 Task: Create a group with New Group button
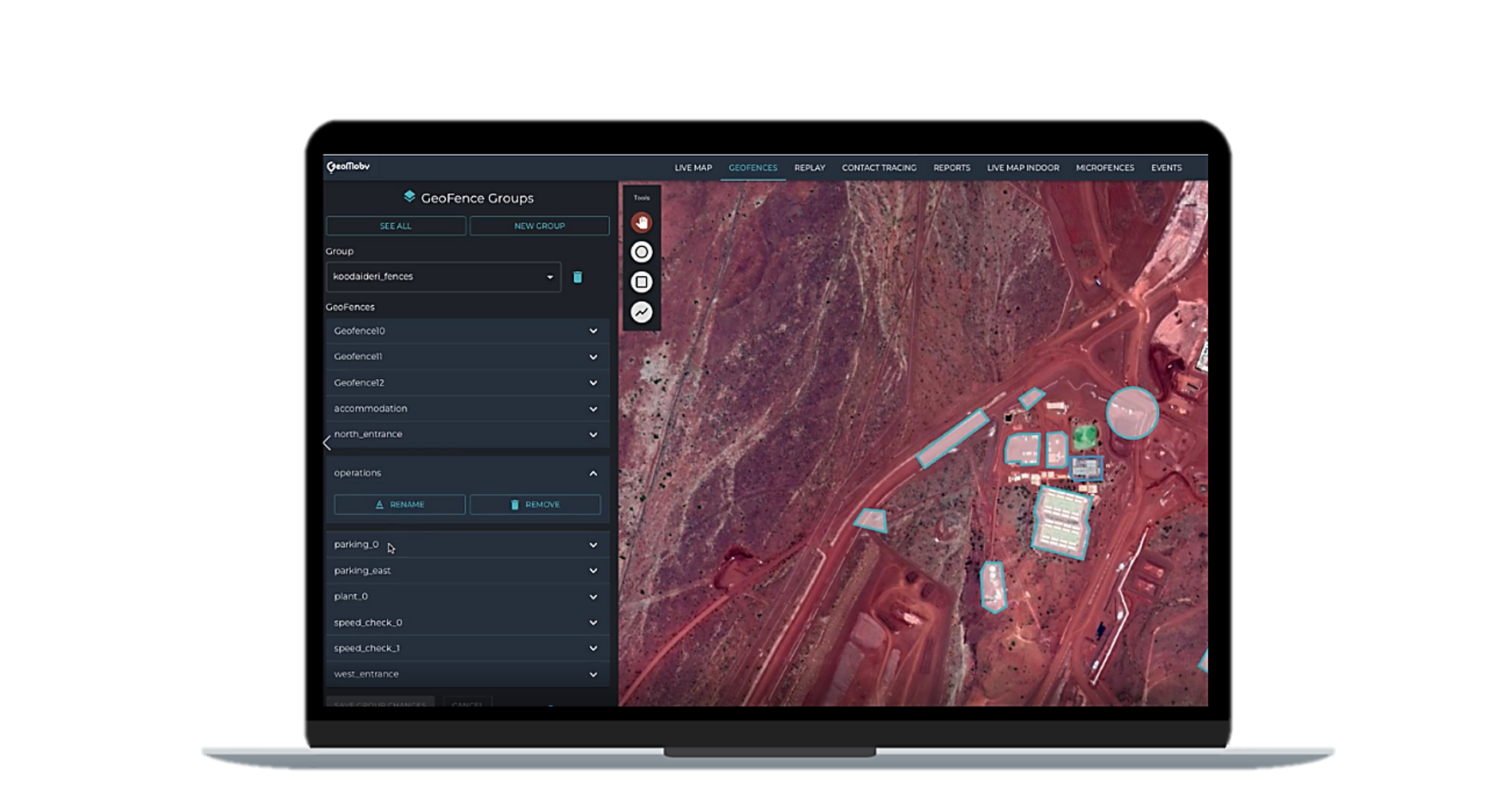pyautogui.click(x=540, y=226)
